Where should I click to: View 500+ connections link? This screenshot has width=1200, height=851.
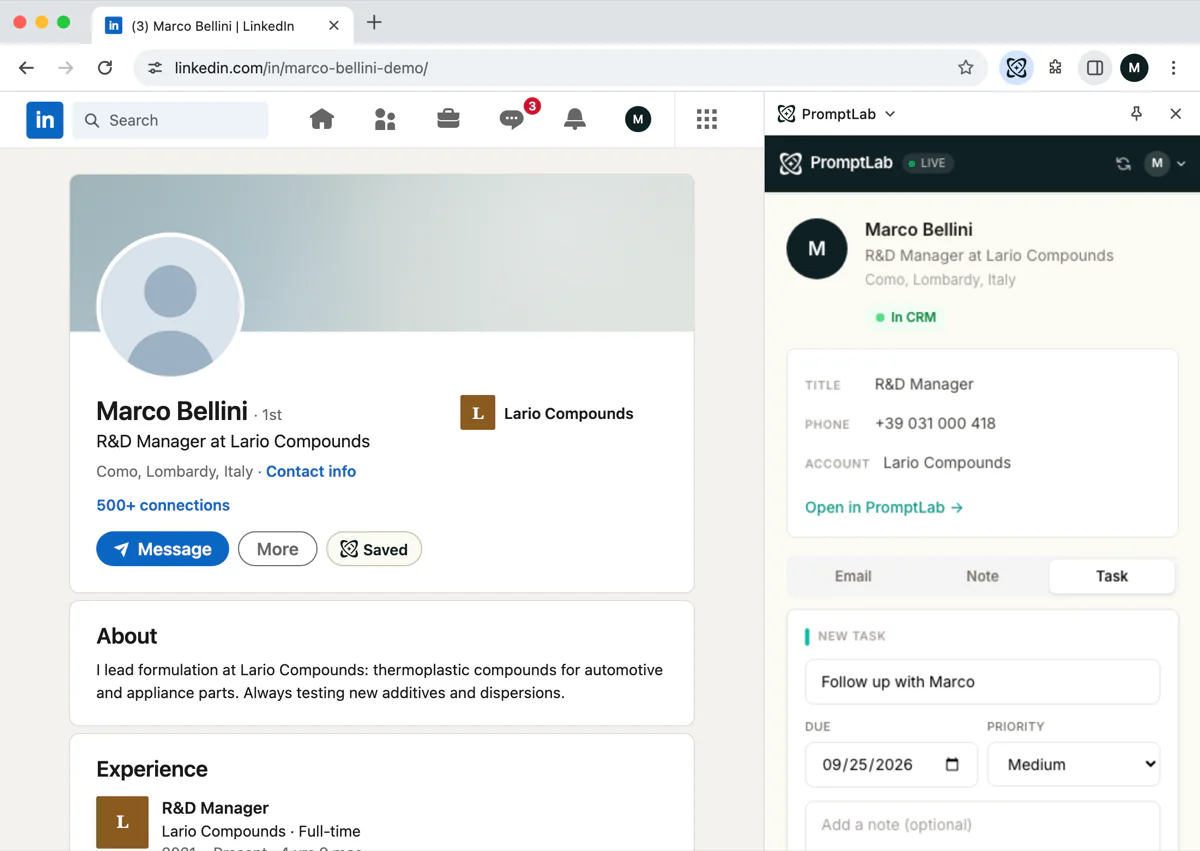(163, 505)
